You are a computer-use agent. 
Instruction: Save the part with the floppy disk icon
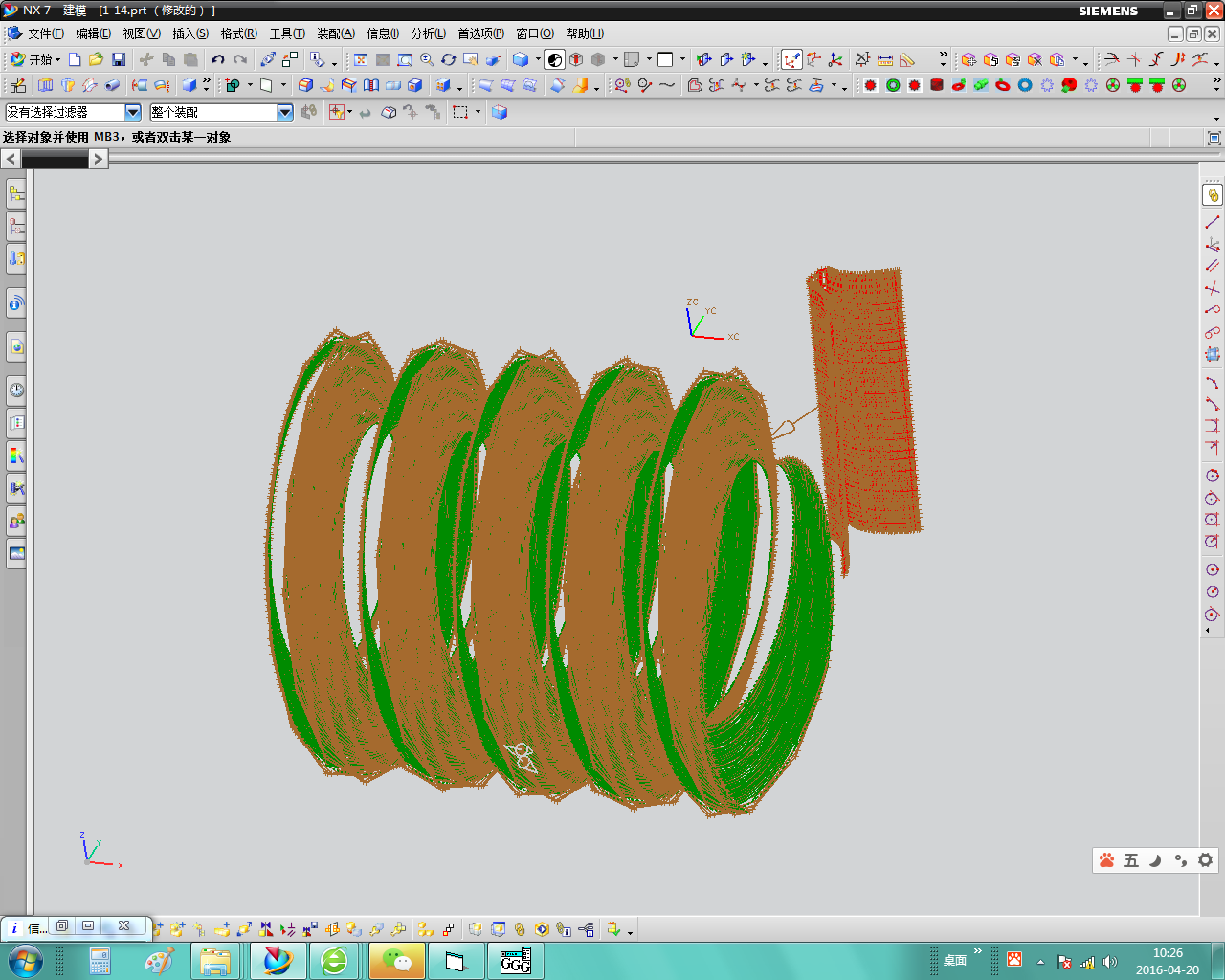click(x=119, y=59)
